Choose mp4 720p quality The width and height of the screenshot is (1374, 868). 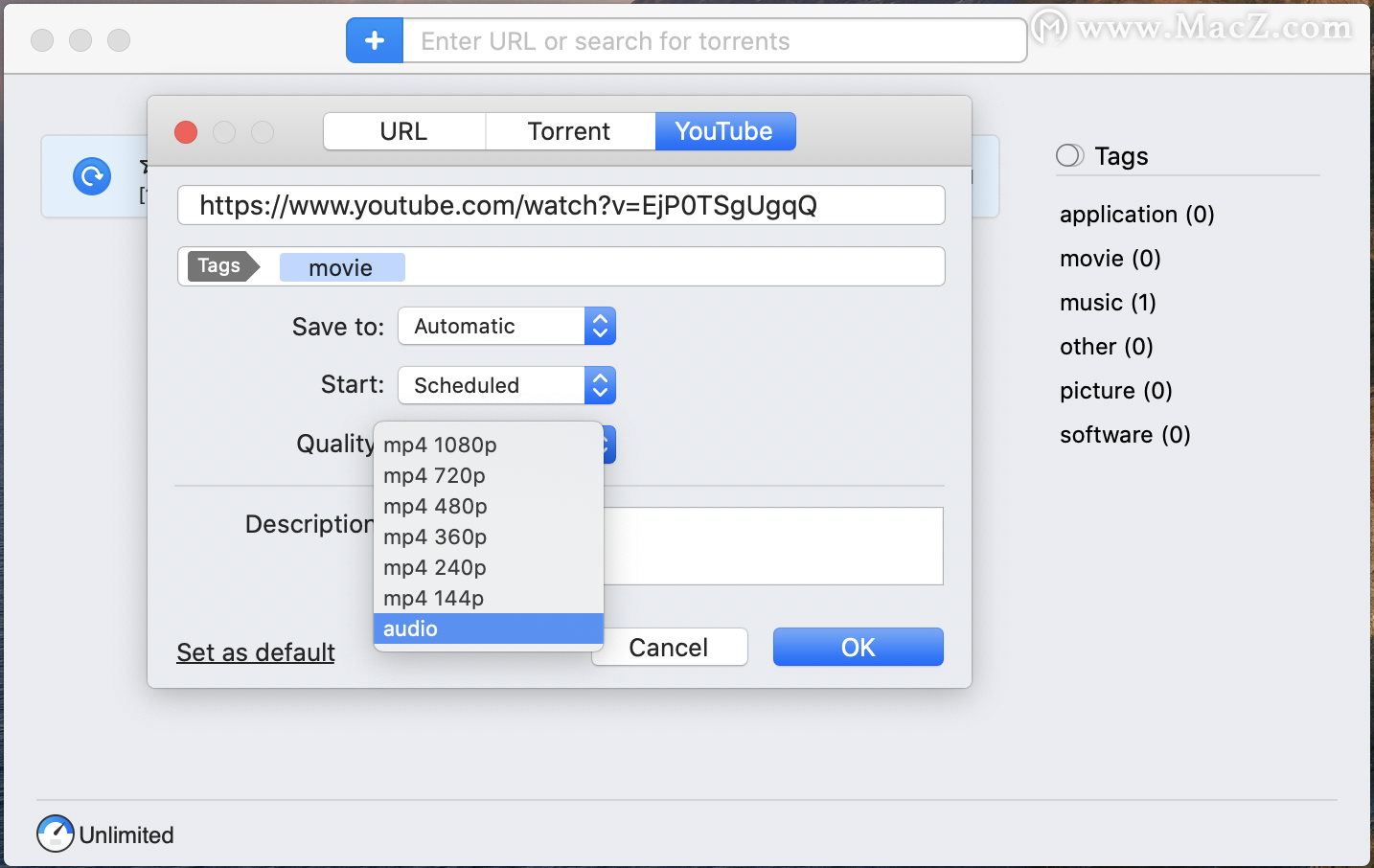coord(488,475)
